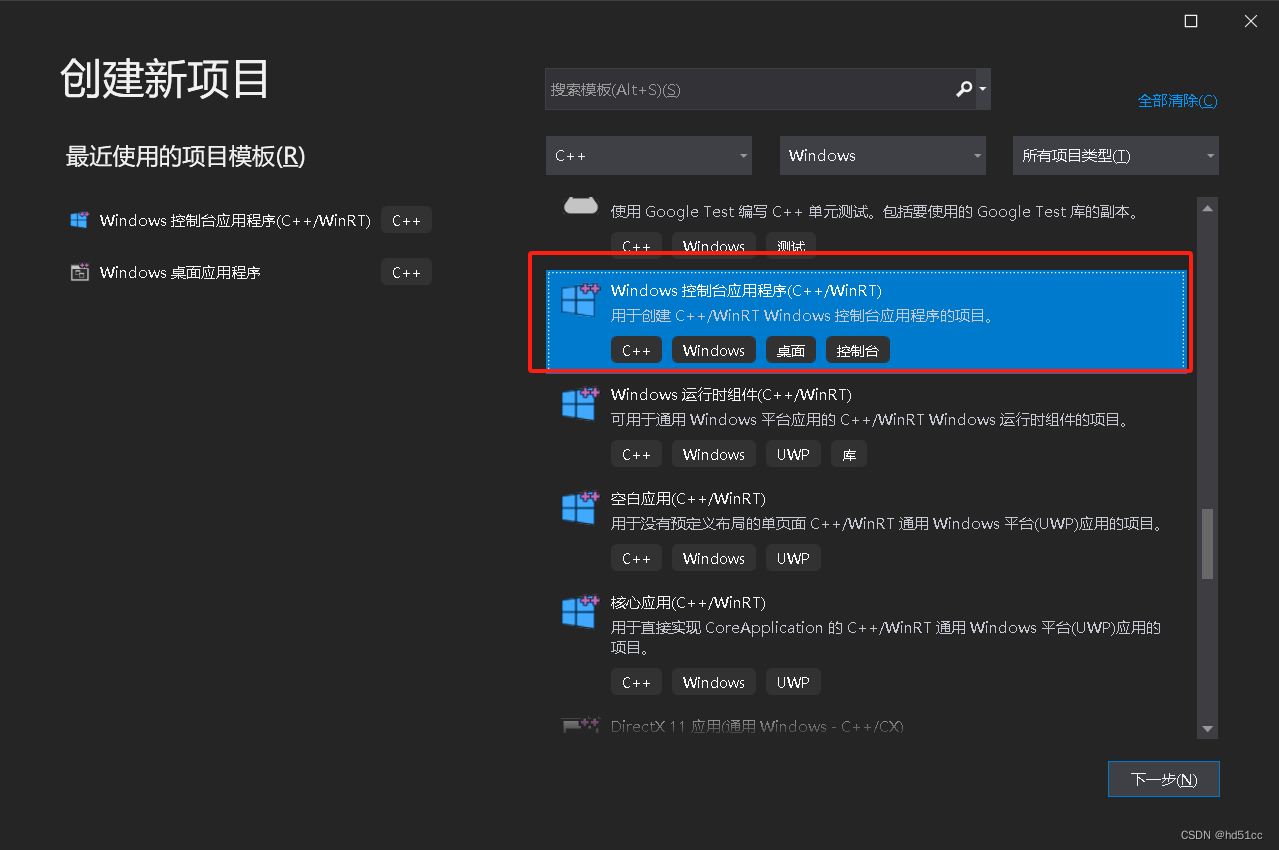Click the scrollbar down arrow
Viewport: 1279px width, 850px height.
tap(1207, 729)
